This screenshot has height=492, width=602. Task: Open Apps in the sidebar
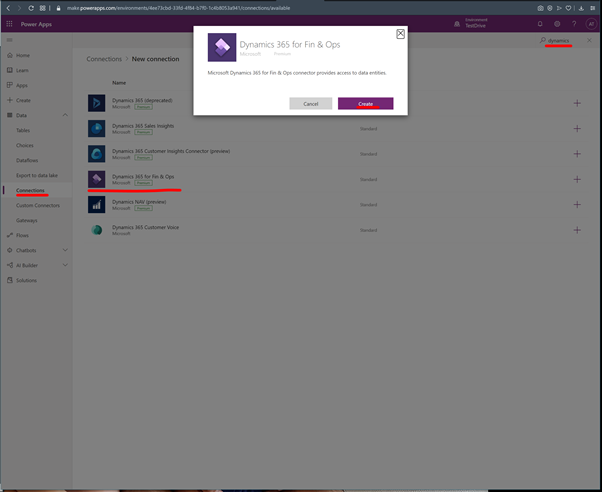tap(22, 85)
